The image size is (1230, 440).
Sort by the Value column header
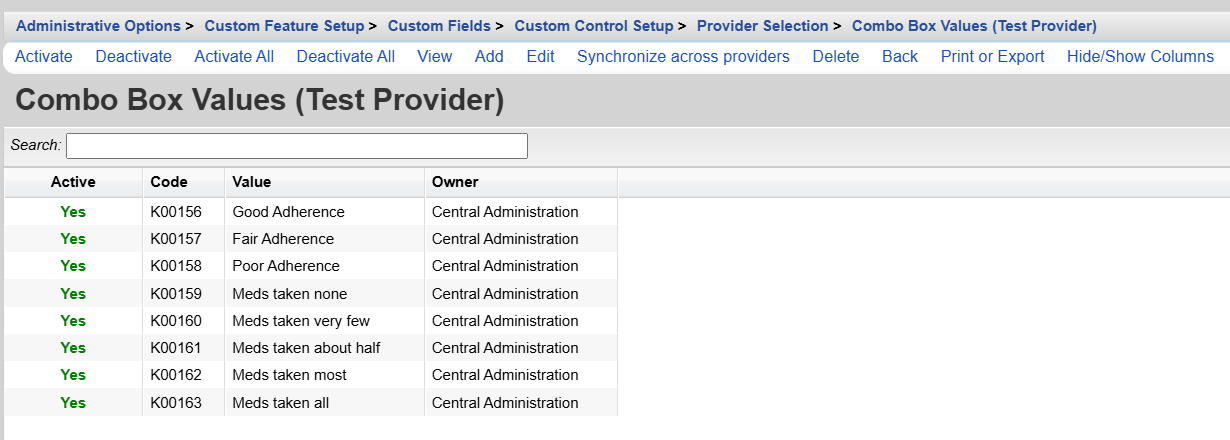pos(252,182)
